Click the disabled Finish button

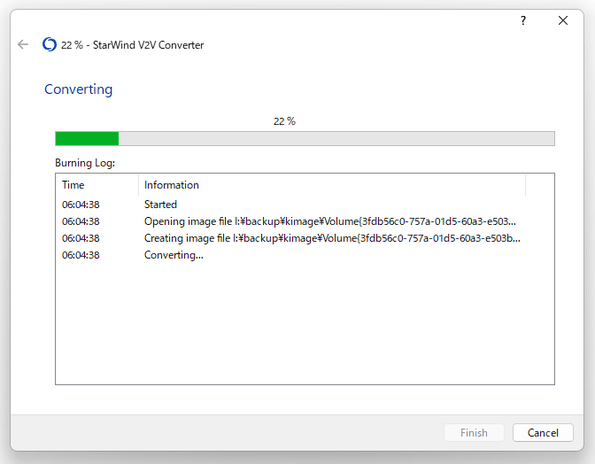click(474, 433)
